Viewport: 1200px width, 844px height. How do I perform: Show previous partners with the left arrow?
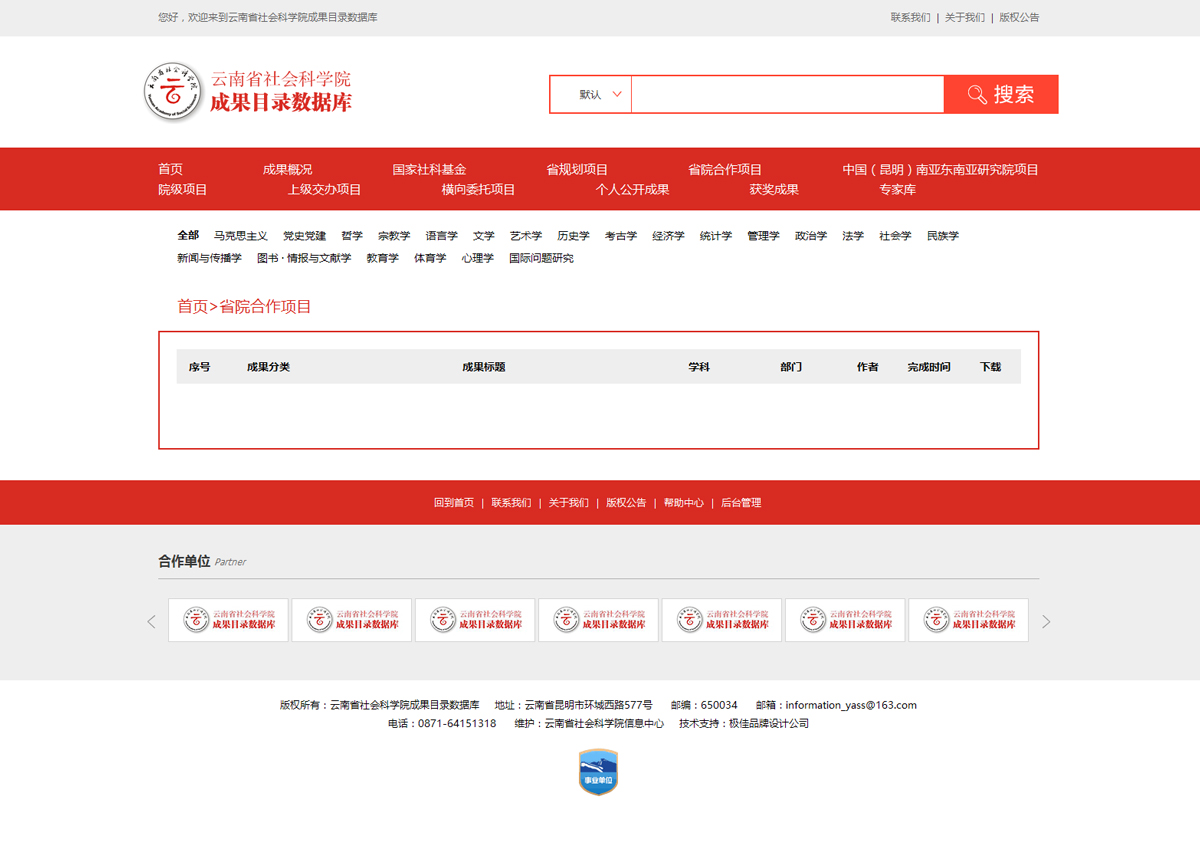click(152, 621)
